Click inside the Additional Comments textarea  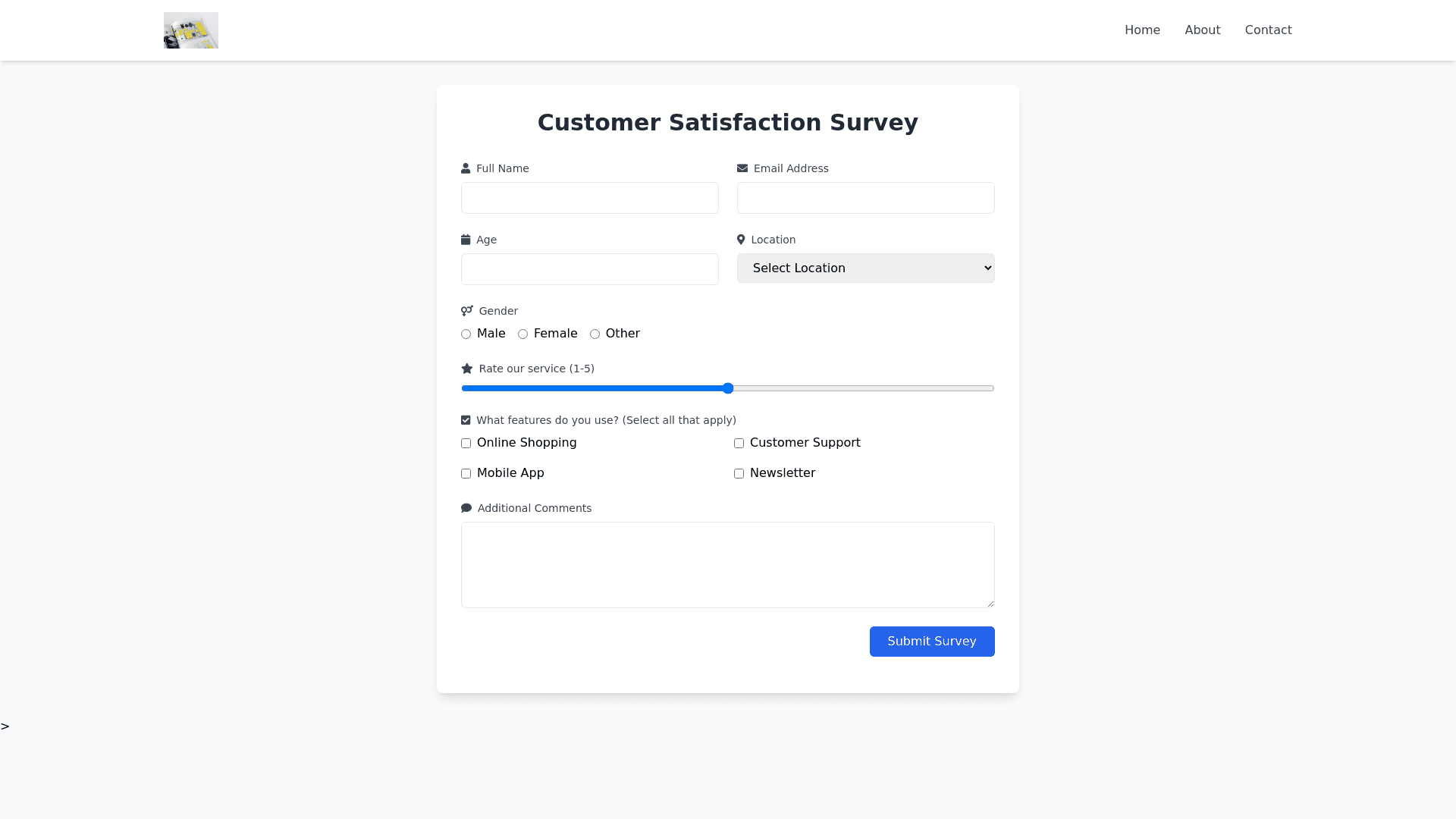click(727, 565)
